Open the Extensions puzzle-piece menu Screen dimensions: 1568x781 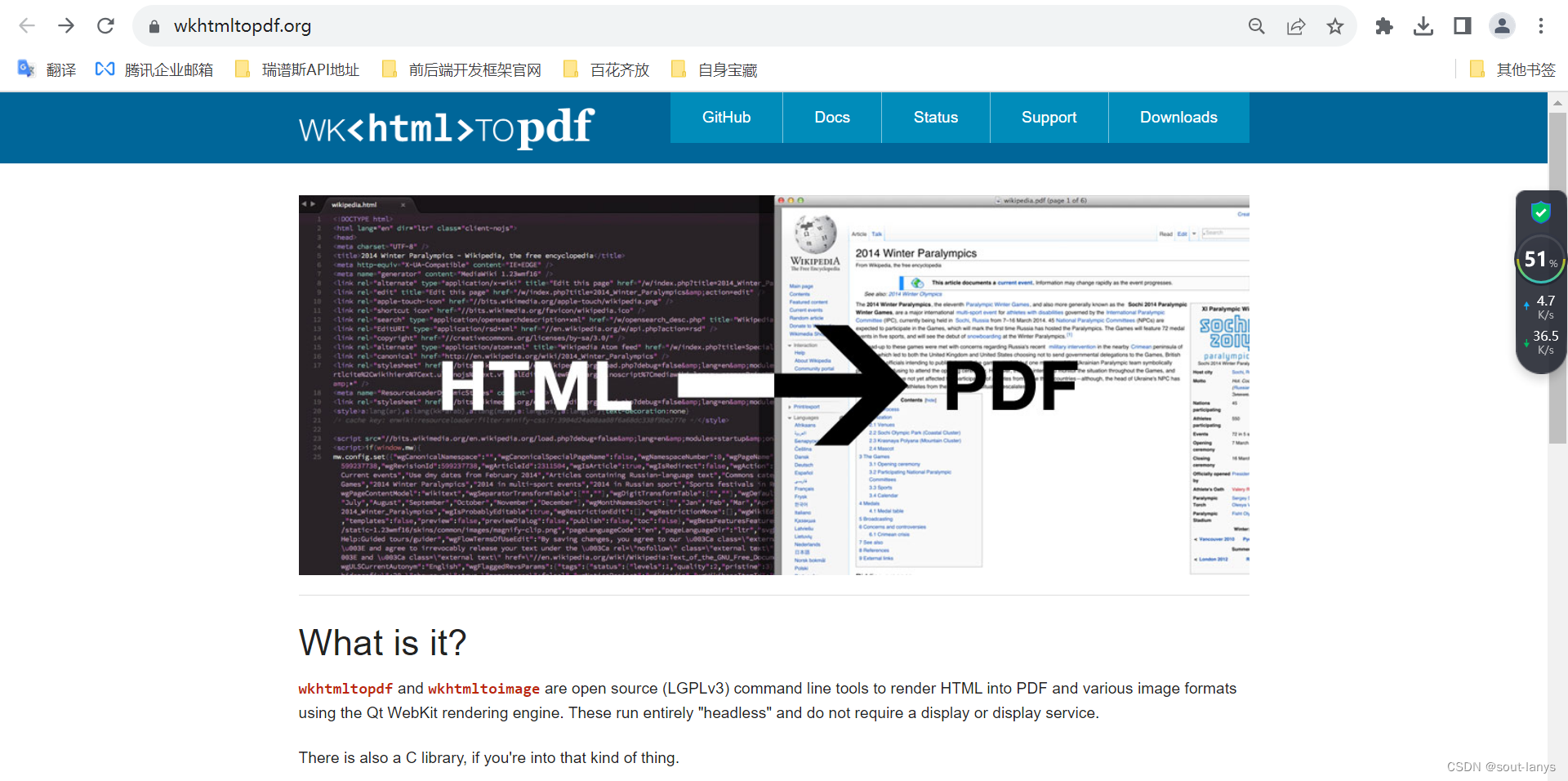pyautogui.click(x=1384, y=26)
